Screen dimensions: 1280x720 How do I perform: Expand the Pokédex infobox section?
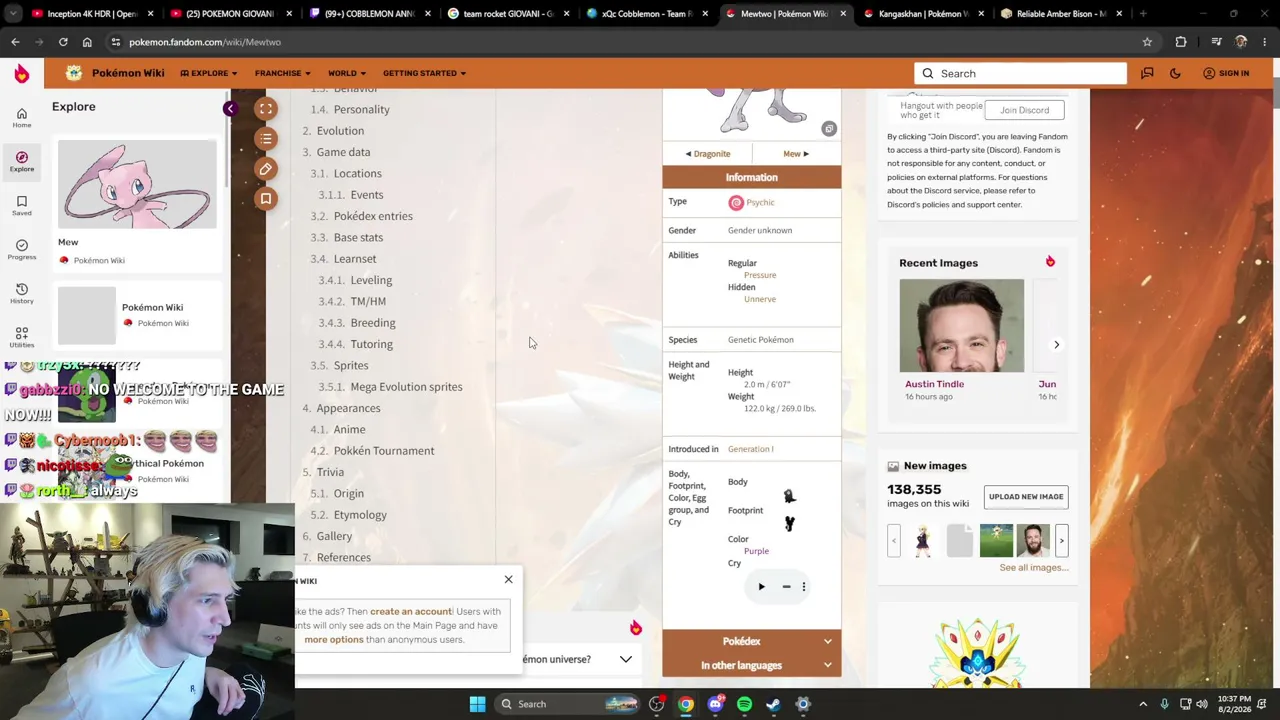(x=751, y=641)
